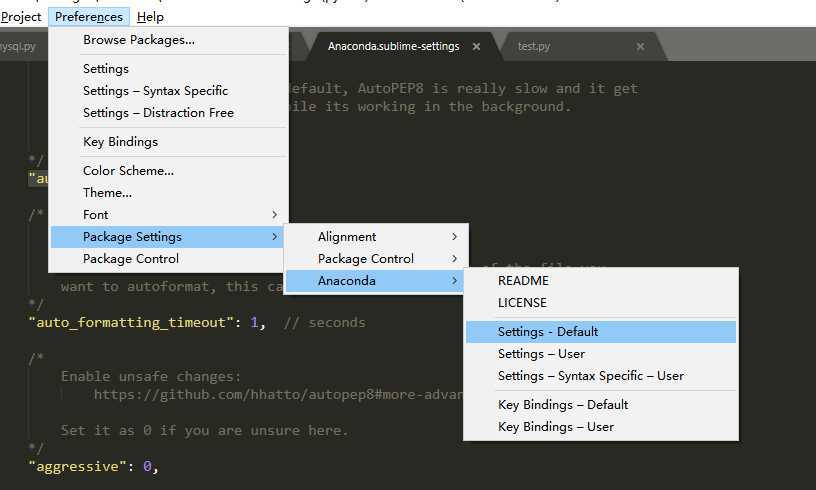
Task: Open Anaconda Settings – User
Action: click(601, 354)
